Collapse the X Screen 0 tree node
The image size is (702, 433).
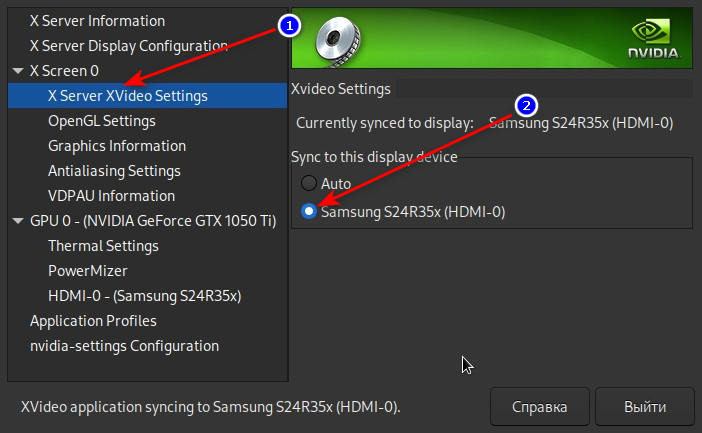18,71
